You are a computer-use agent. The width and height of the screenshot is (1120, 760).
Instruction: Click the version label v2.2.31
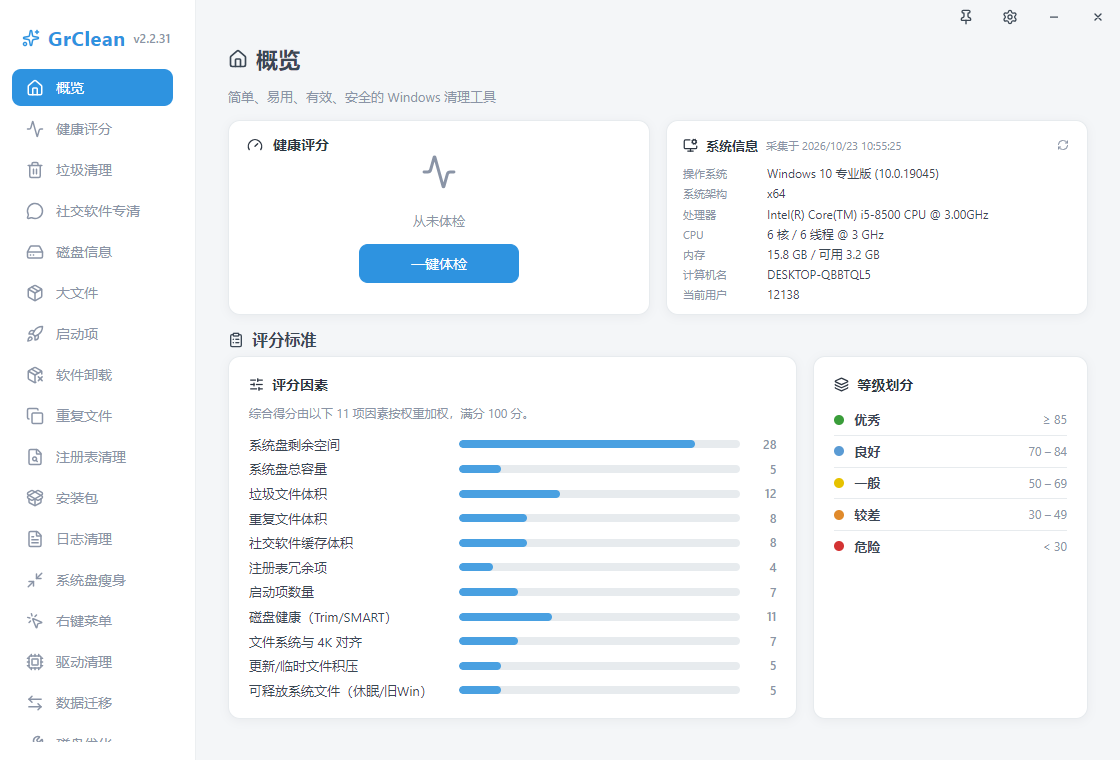tap(152, 39)
